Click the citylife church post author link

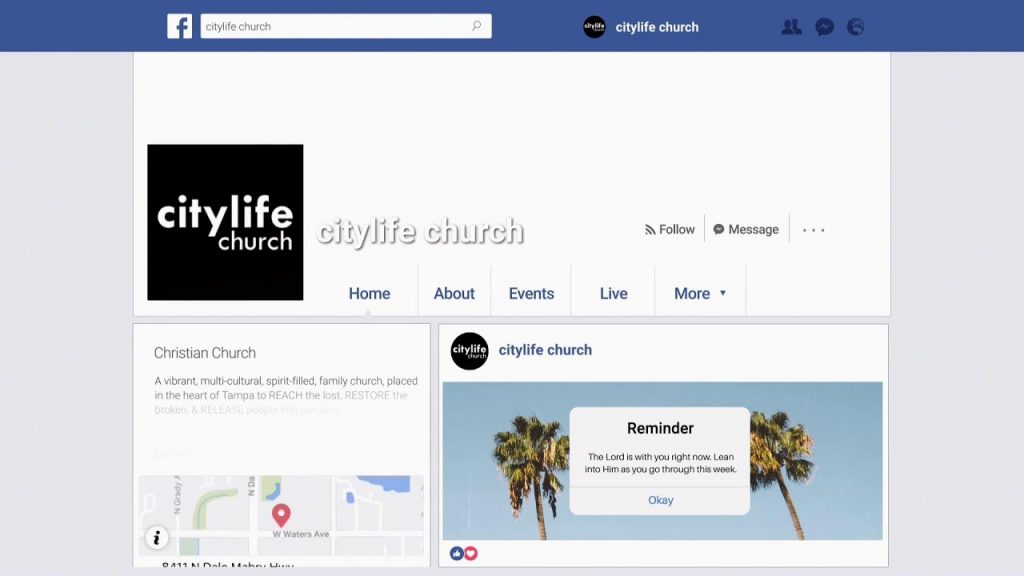point(545,350)
